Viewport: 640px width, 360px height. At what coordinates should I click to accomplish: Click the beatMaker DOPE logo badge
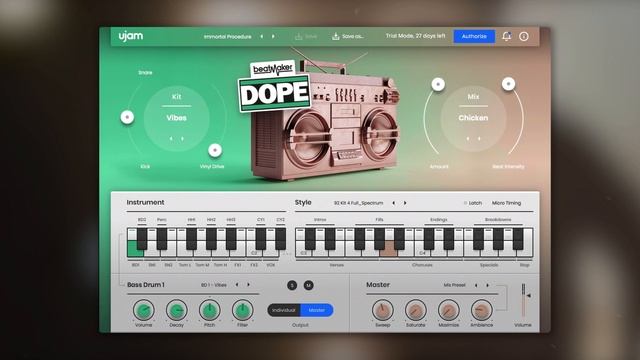click(274, 87)
